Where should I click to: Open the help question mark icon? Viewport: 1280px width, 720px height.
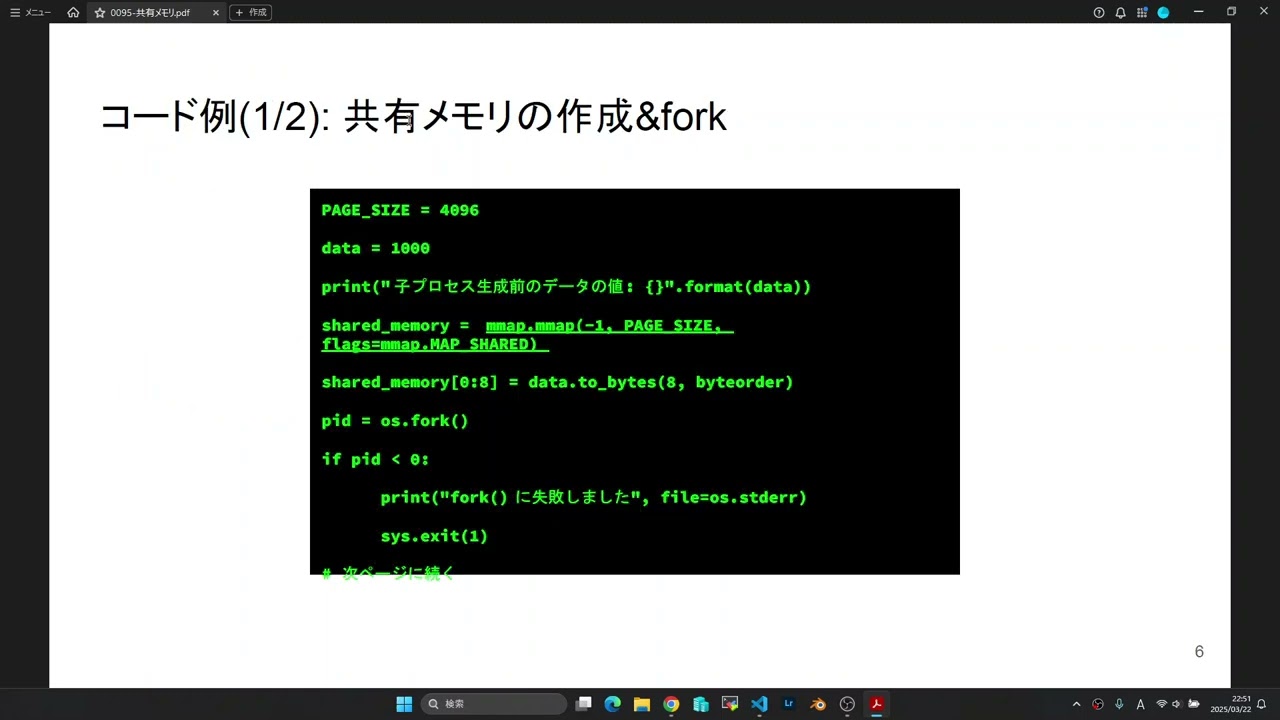[1099, 12]
